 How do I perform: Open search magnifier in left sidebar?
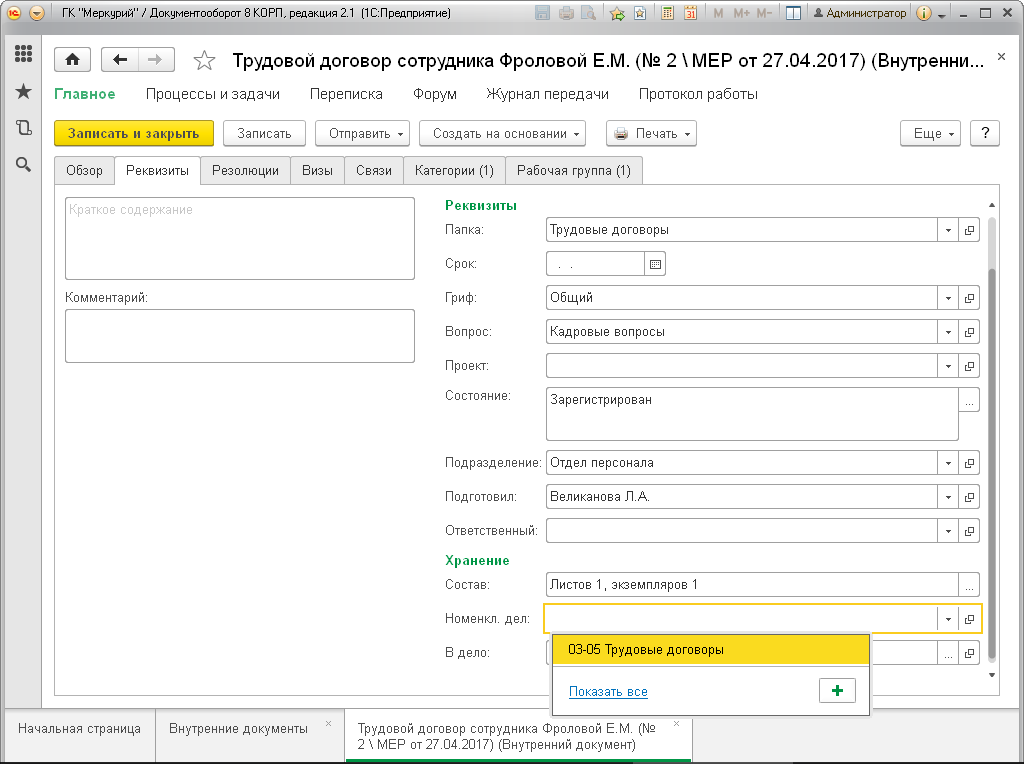24,165
